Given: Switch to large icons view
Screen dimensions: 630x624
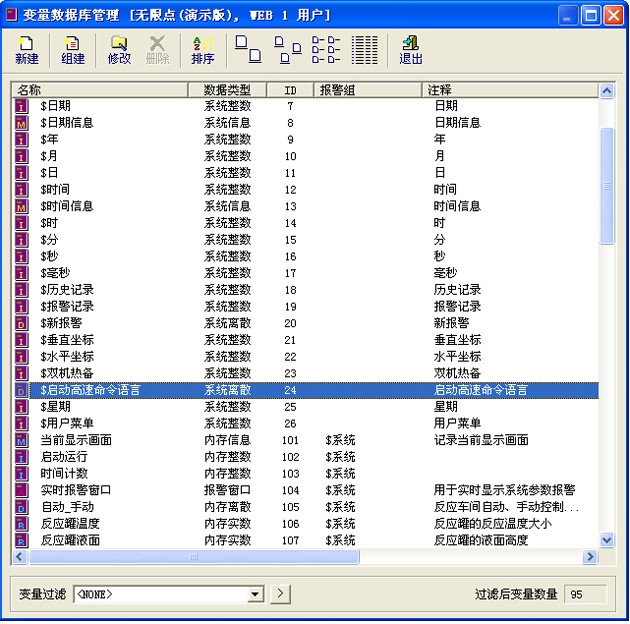Looking at the screenshot, I should tap(248, 49).
